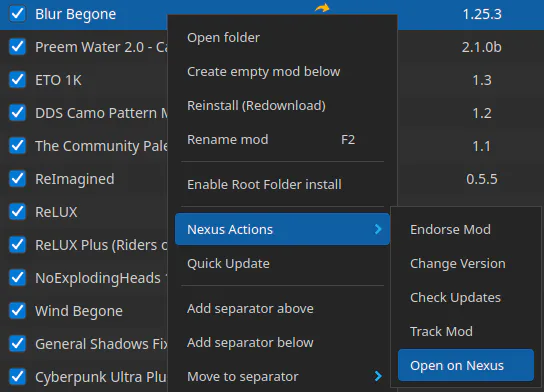This screenshot has height=392, width=544.
Task: Uncheck the Blur Begone mod checkbox
Action: pyautogui.click(x=17, y=14)
